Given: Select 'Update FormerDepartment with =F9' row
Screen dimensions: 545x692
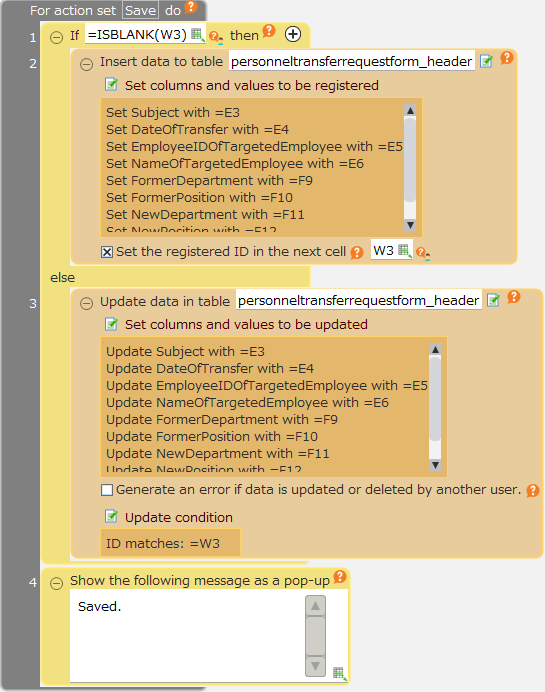Looking at the screenshot, I should point(222,419).
